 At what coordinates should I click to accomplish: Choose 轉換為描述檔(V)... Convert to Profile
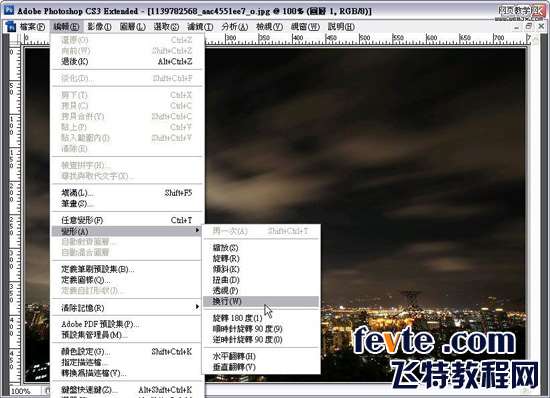[127, 373]
